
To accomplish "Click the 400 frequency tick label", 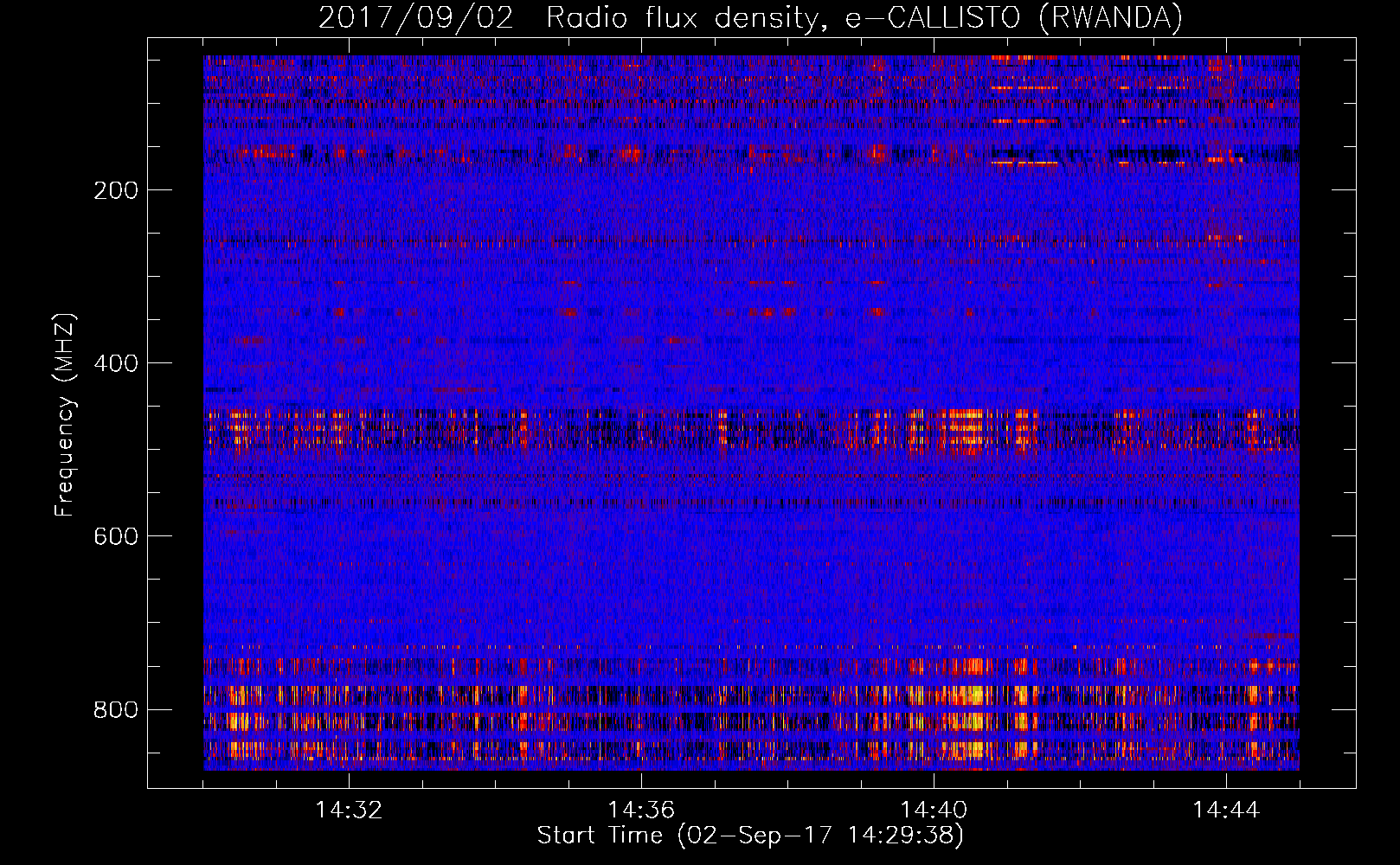I will (x=115, y=363).
